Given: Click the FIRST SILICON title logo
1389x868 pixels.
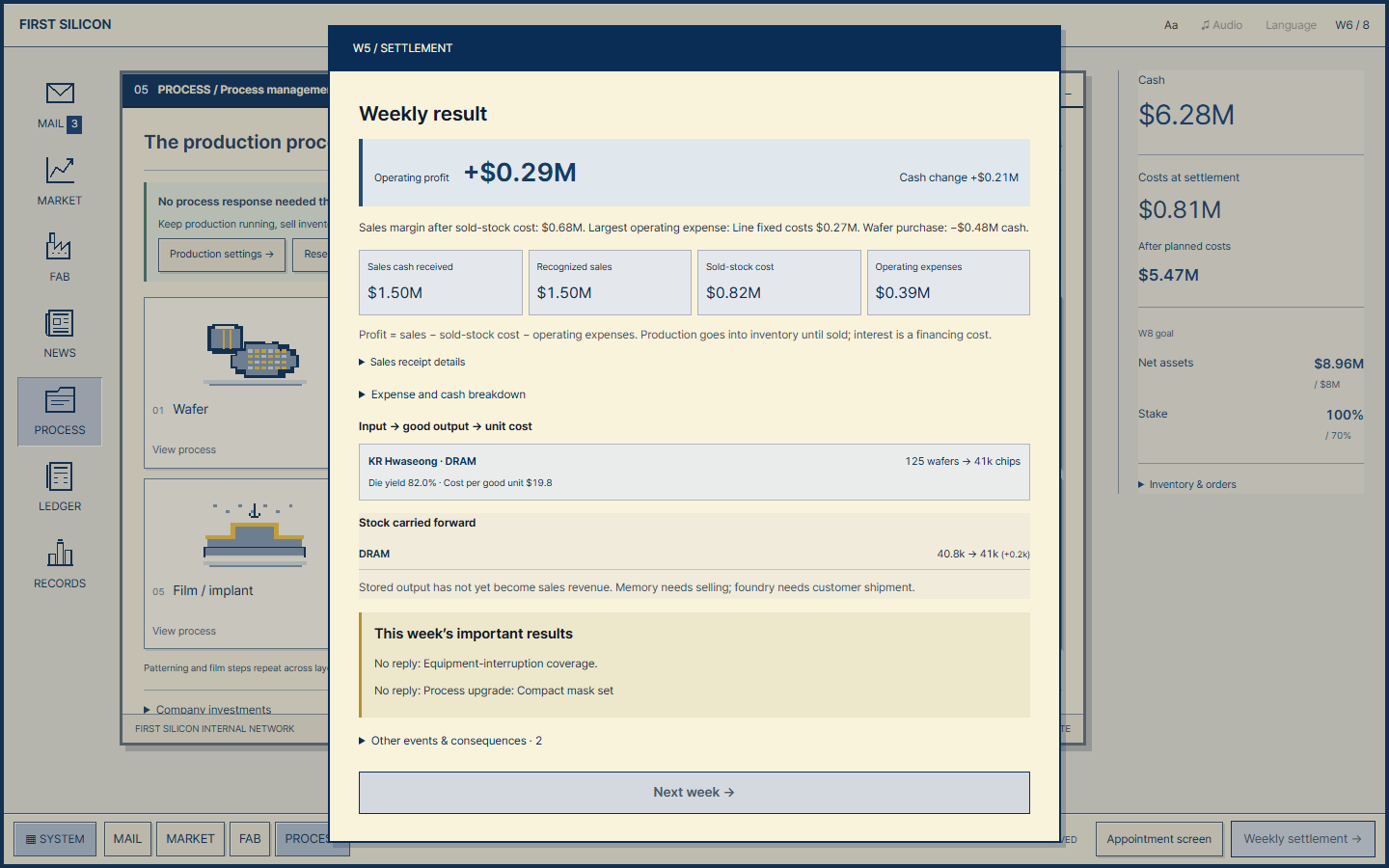Looking at the screenshot, I should point(66,24).
